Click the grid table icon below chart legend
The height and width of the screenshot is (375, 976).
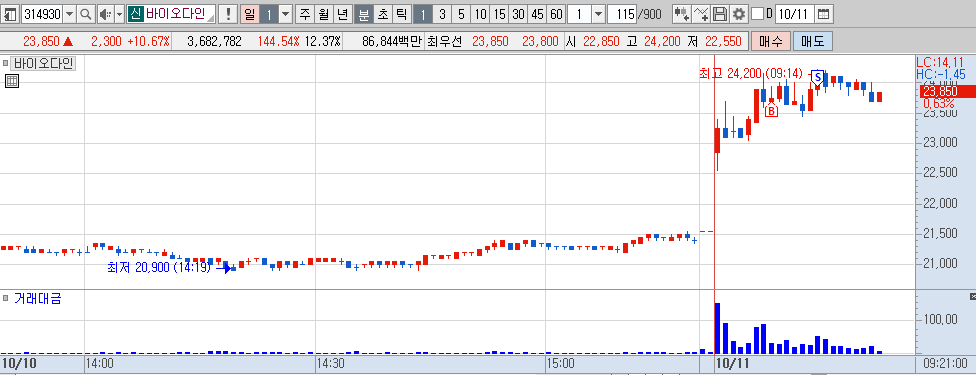point(12,80)
